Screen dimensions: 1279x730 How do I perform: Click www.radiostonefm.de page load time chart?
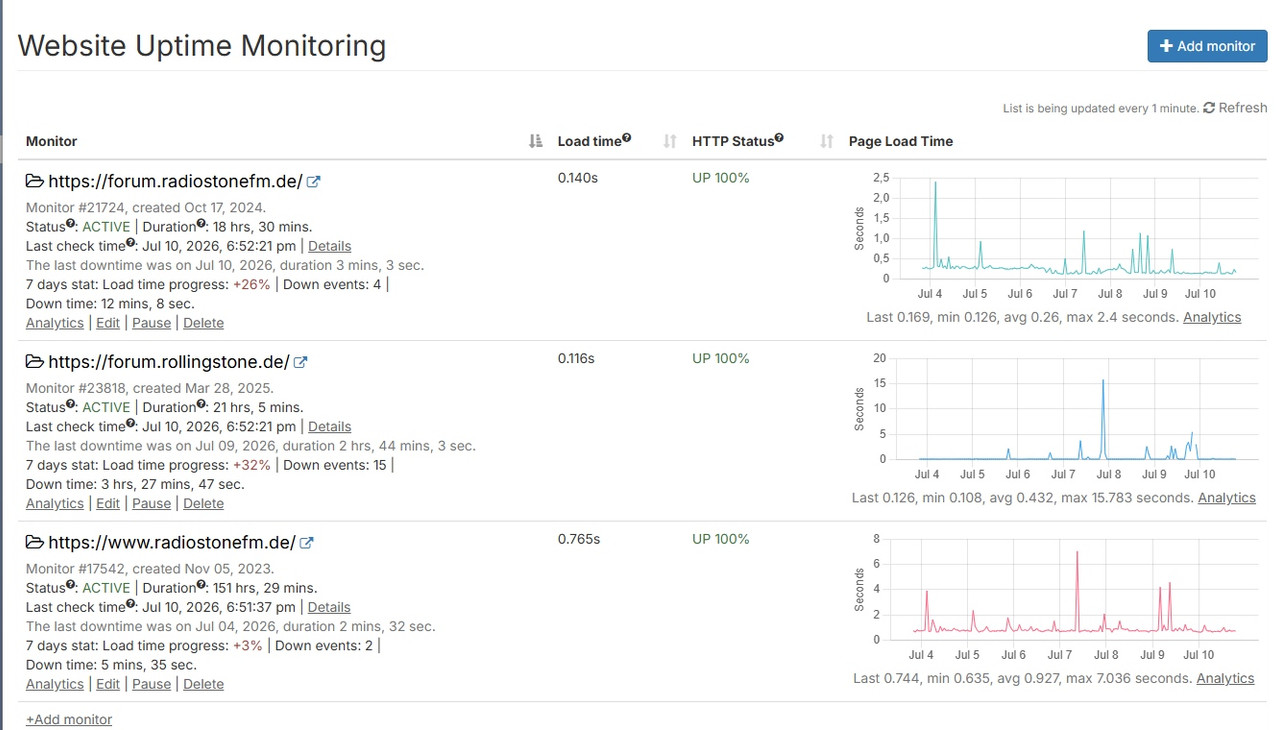(x=1053, y=597)
